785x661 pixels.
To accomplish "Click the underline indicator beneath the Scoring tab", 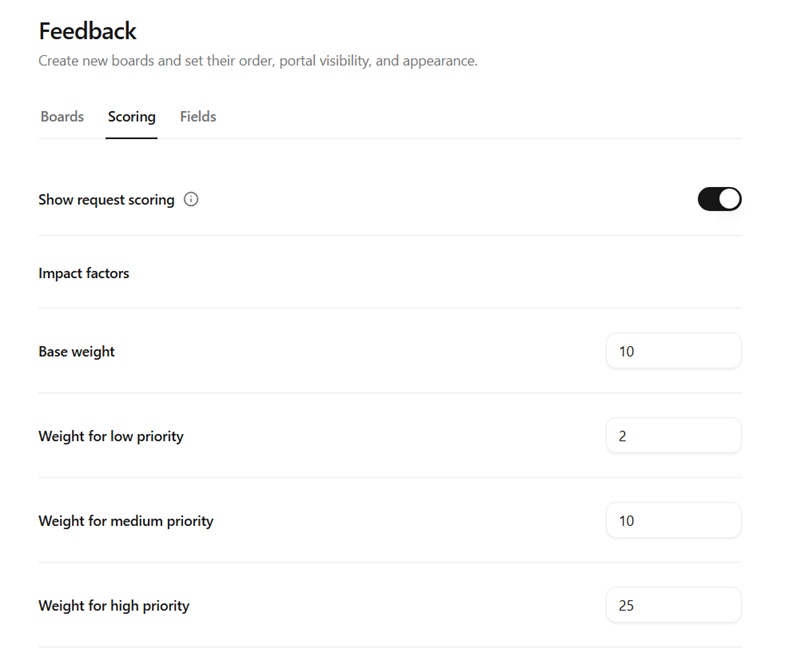I will [131, 138].
